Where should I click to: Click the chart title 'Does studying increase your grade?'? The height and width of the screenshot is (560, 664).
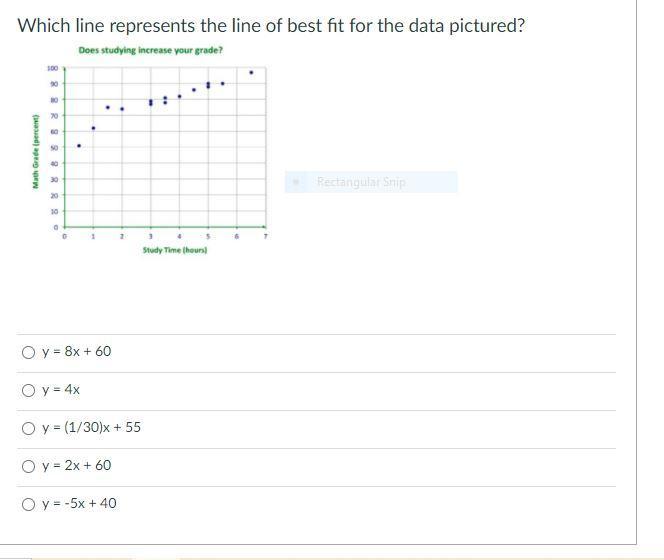click(151, 50)
